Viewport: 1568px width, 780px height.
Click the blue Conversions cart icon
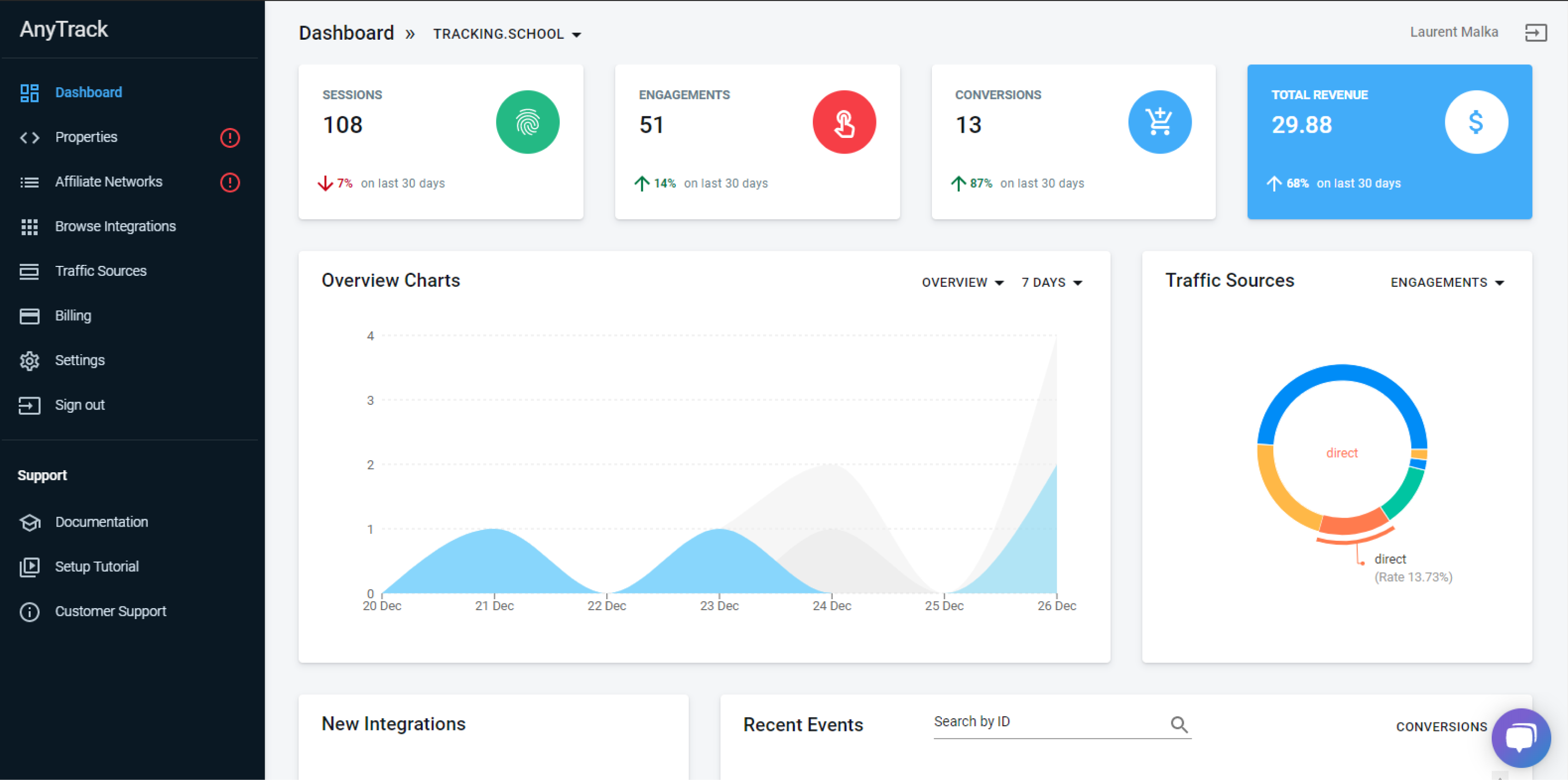click(1160, 122)
